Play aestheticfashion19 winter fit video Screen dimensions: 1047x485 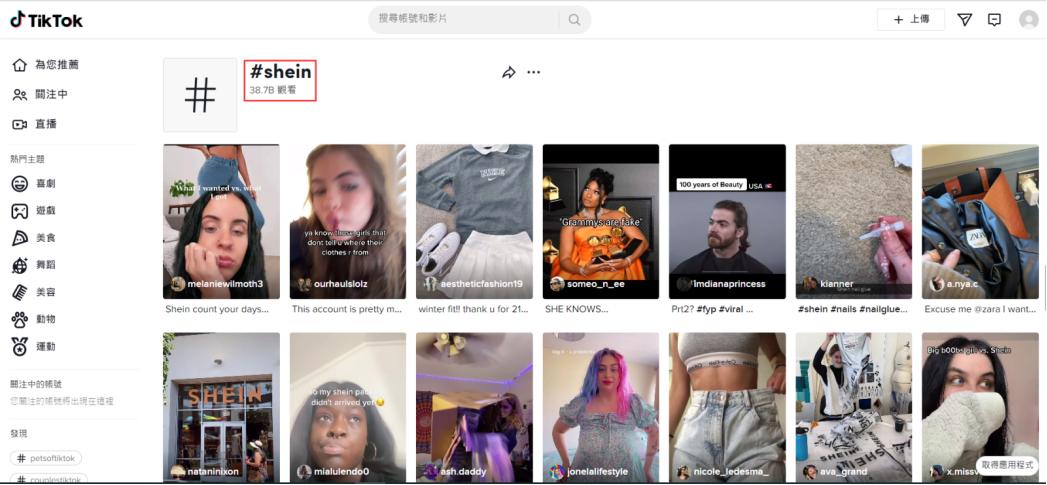pyautogui.click(x=474, y=221)
